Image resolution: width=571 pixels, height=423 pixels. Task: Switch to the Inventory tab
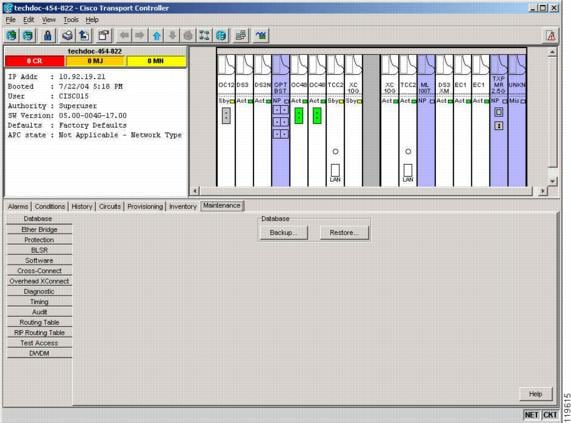[183, 206]
